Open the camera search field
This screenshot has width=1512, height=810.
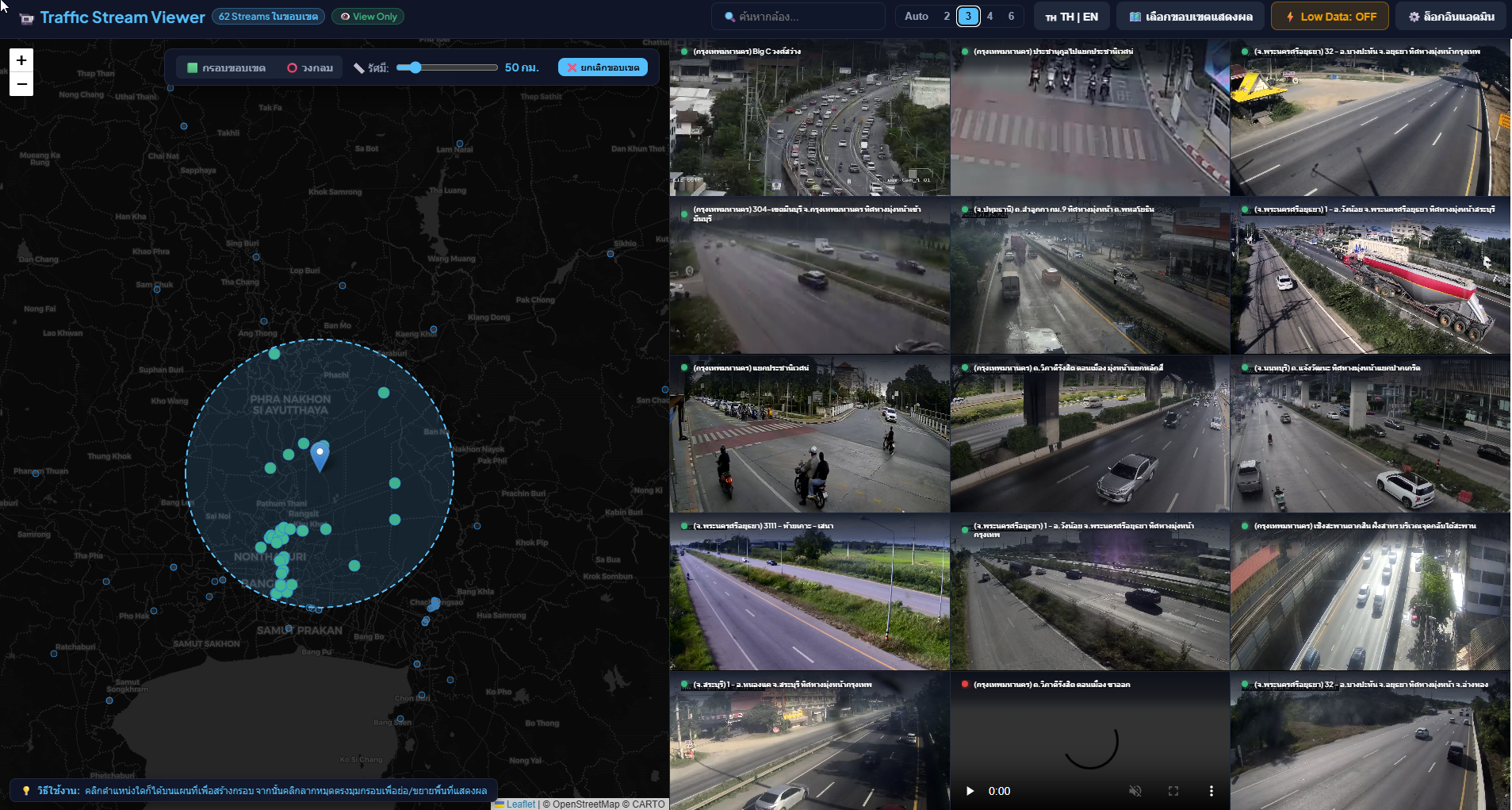(x=800, y=17)
